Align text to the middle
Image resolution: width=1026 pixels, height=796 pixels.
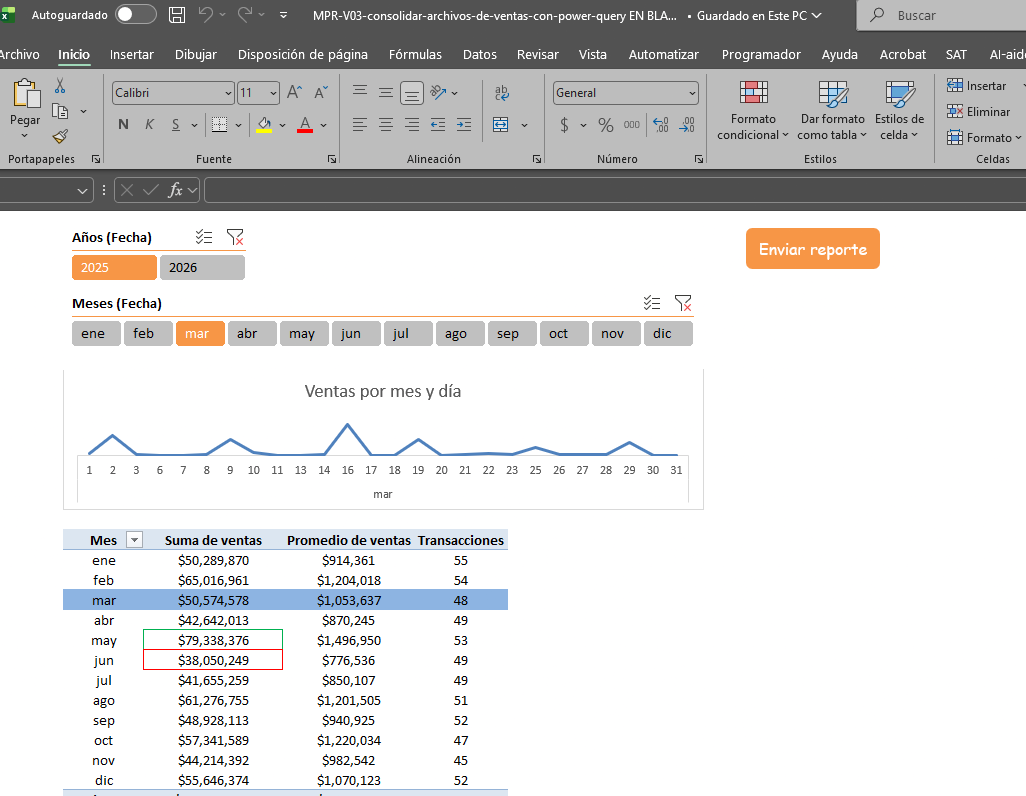click(386, 92)
